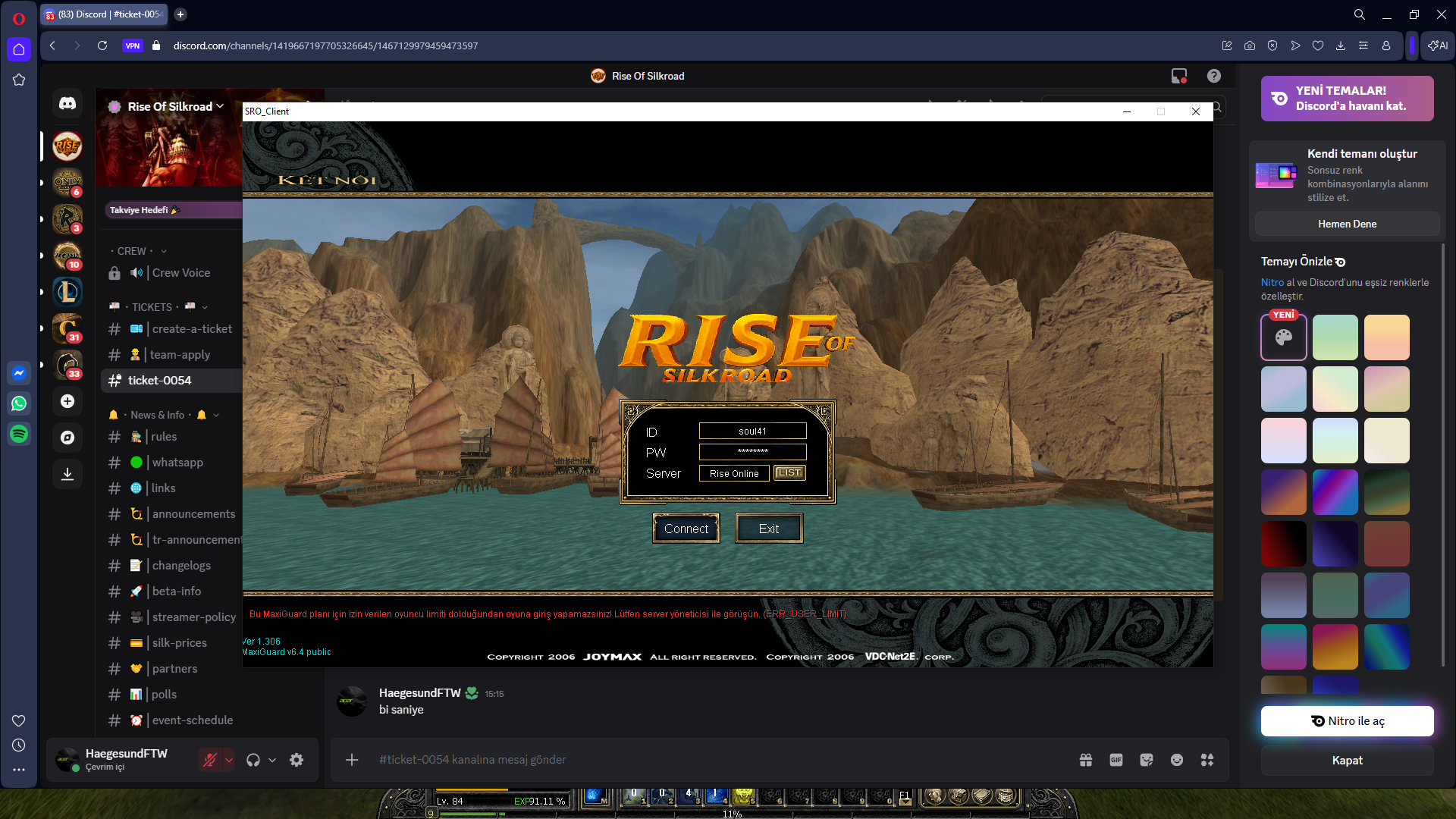
Task: Click the Opera snapshot camera icon
Action: click(x=1250, y=45)
